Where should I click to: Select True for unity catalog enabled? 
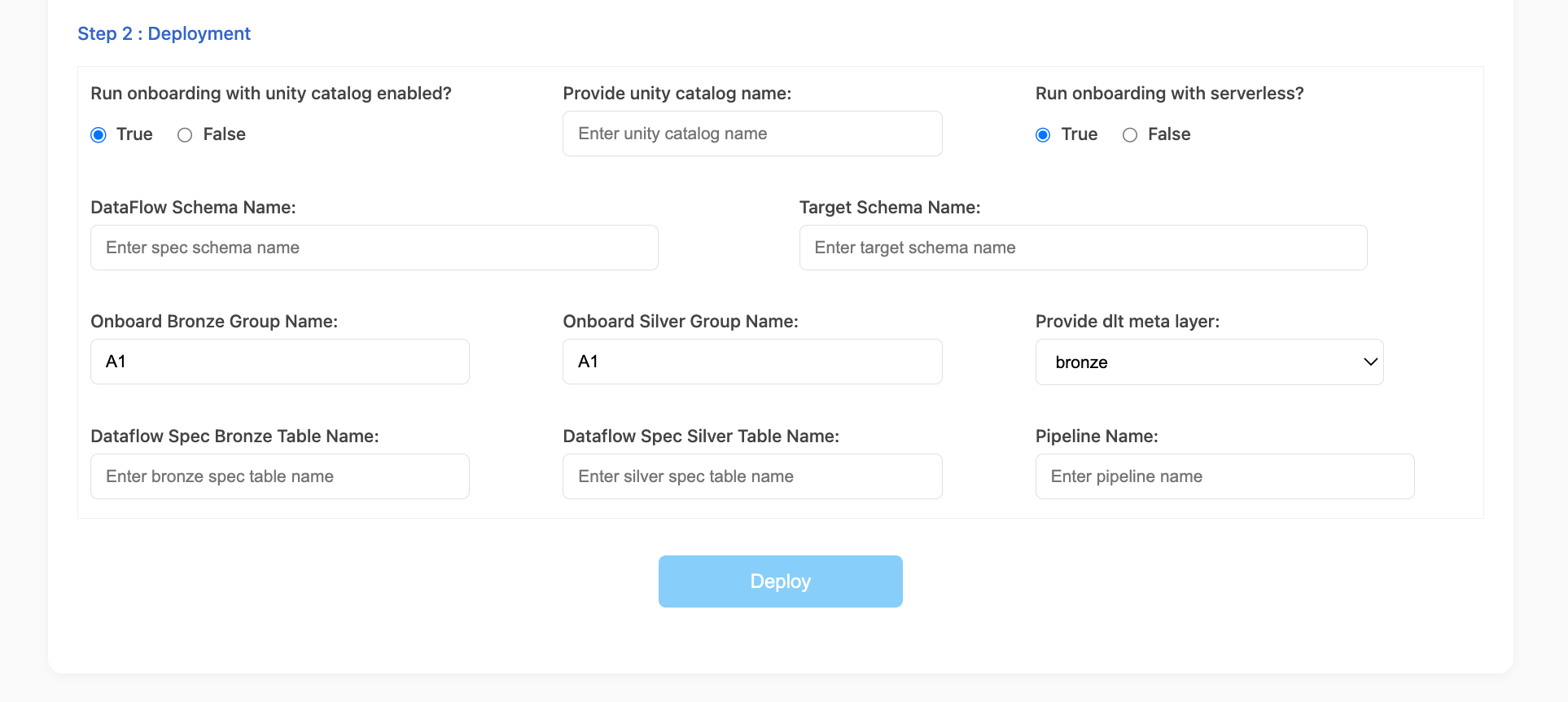tap(99, 135)
